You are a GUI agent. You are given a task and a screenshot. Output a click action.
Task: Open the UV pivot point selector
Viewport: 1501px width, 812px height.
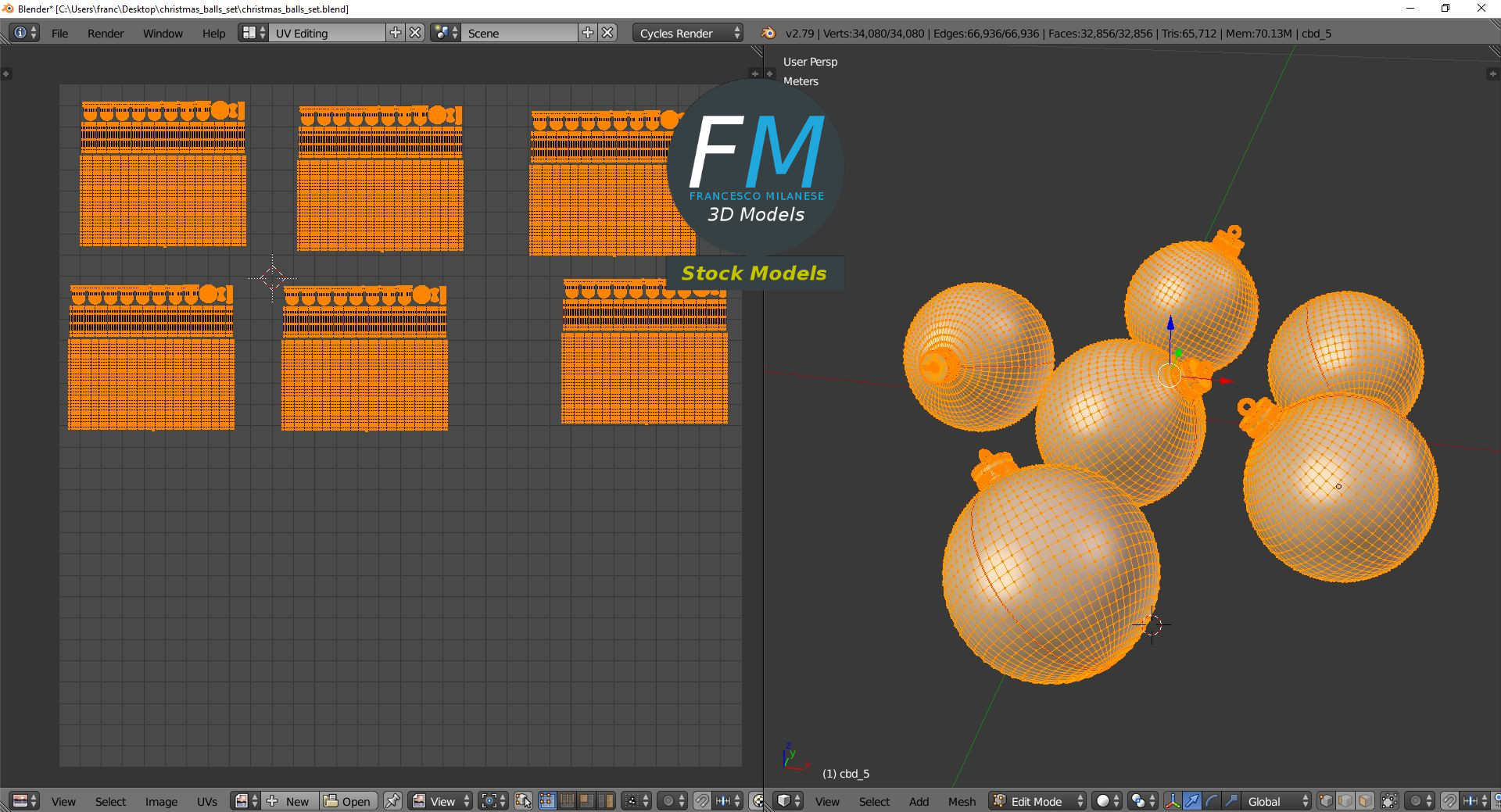click(494, 801)
